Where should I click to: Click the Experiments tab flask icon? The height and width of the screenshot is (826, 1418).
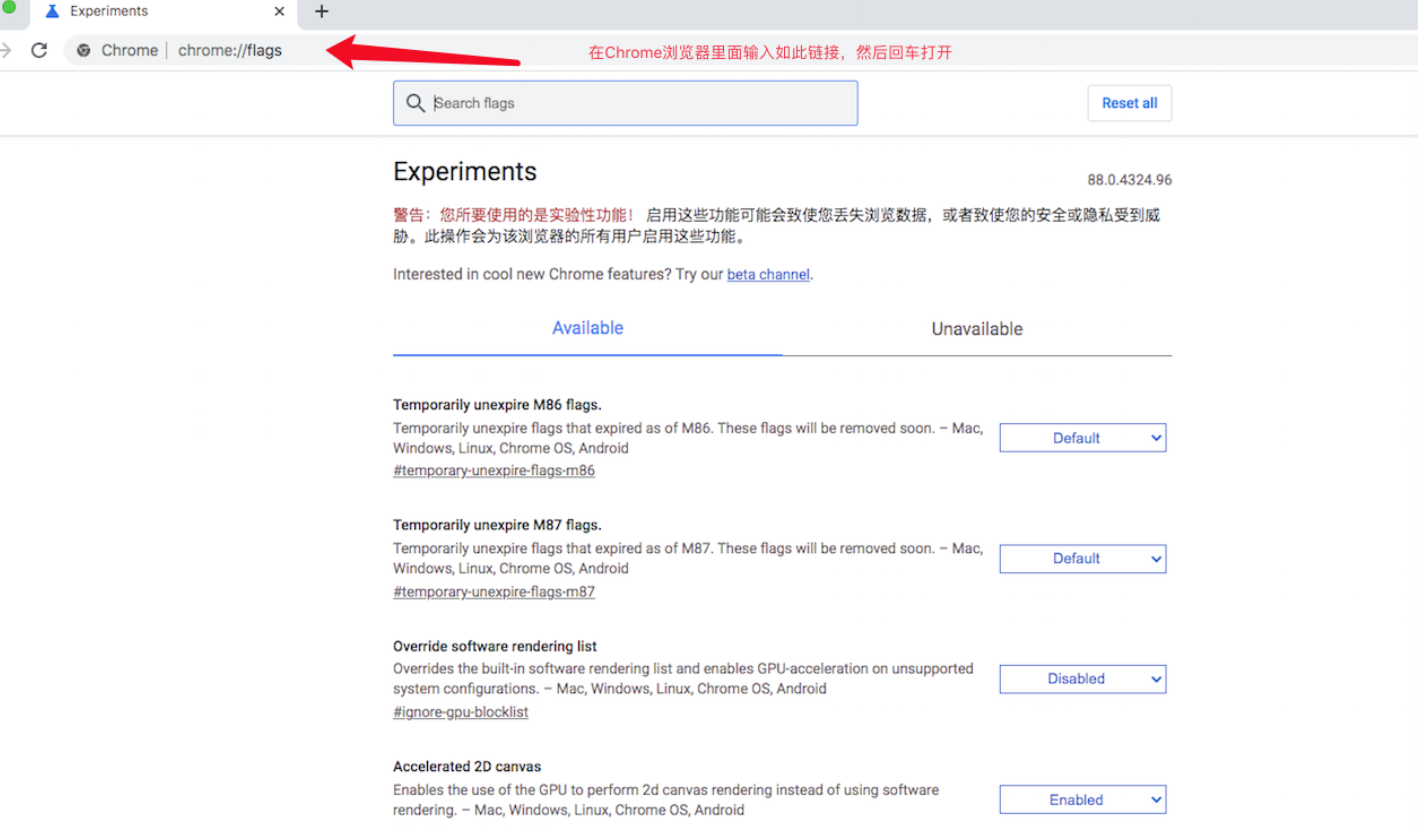52,12
